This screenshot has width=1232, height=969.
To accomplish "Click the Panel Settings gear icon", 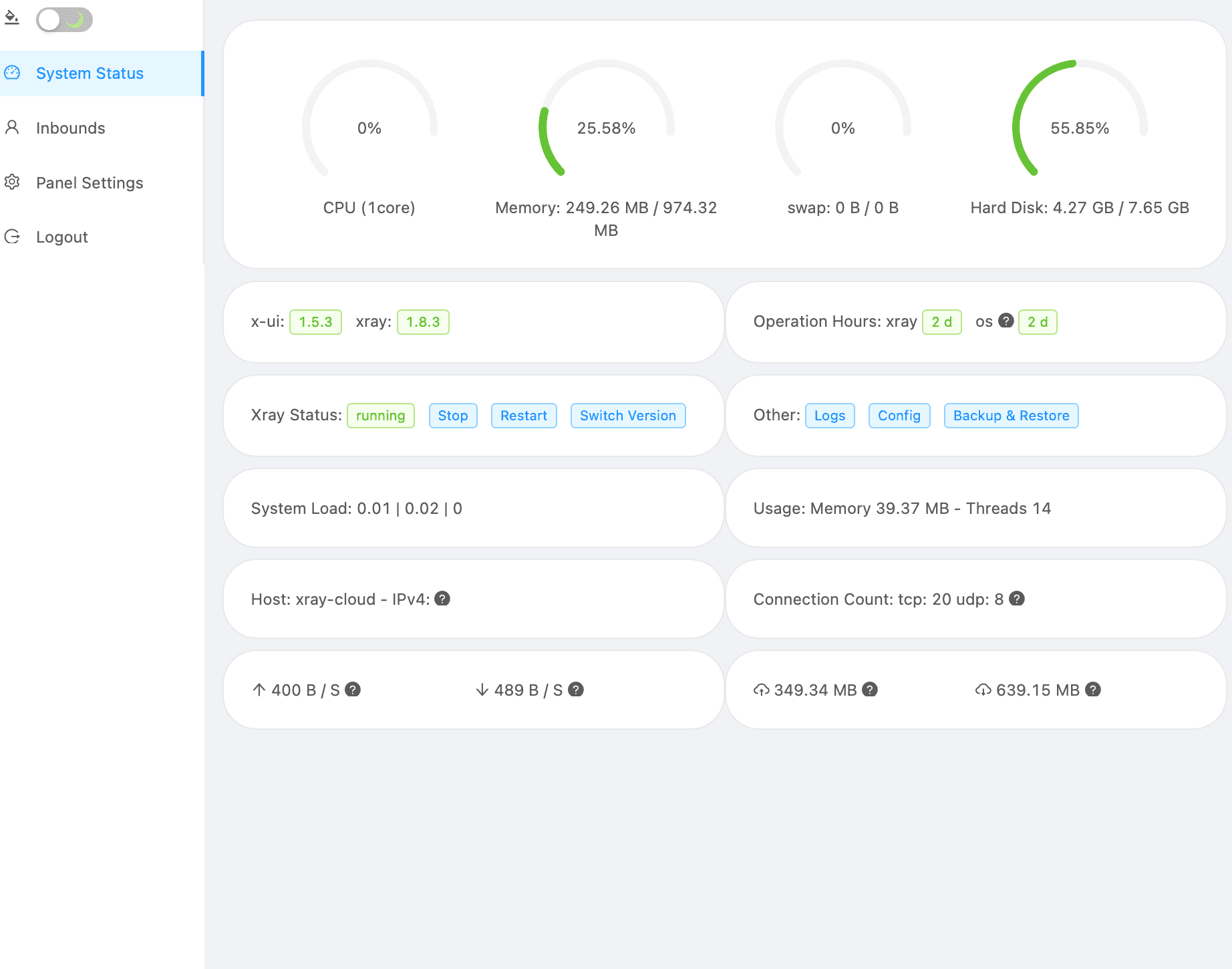I will click(12, 182).
